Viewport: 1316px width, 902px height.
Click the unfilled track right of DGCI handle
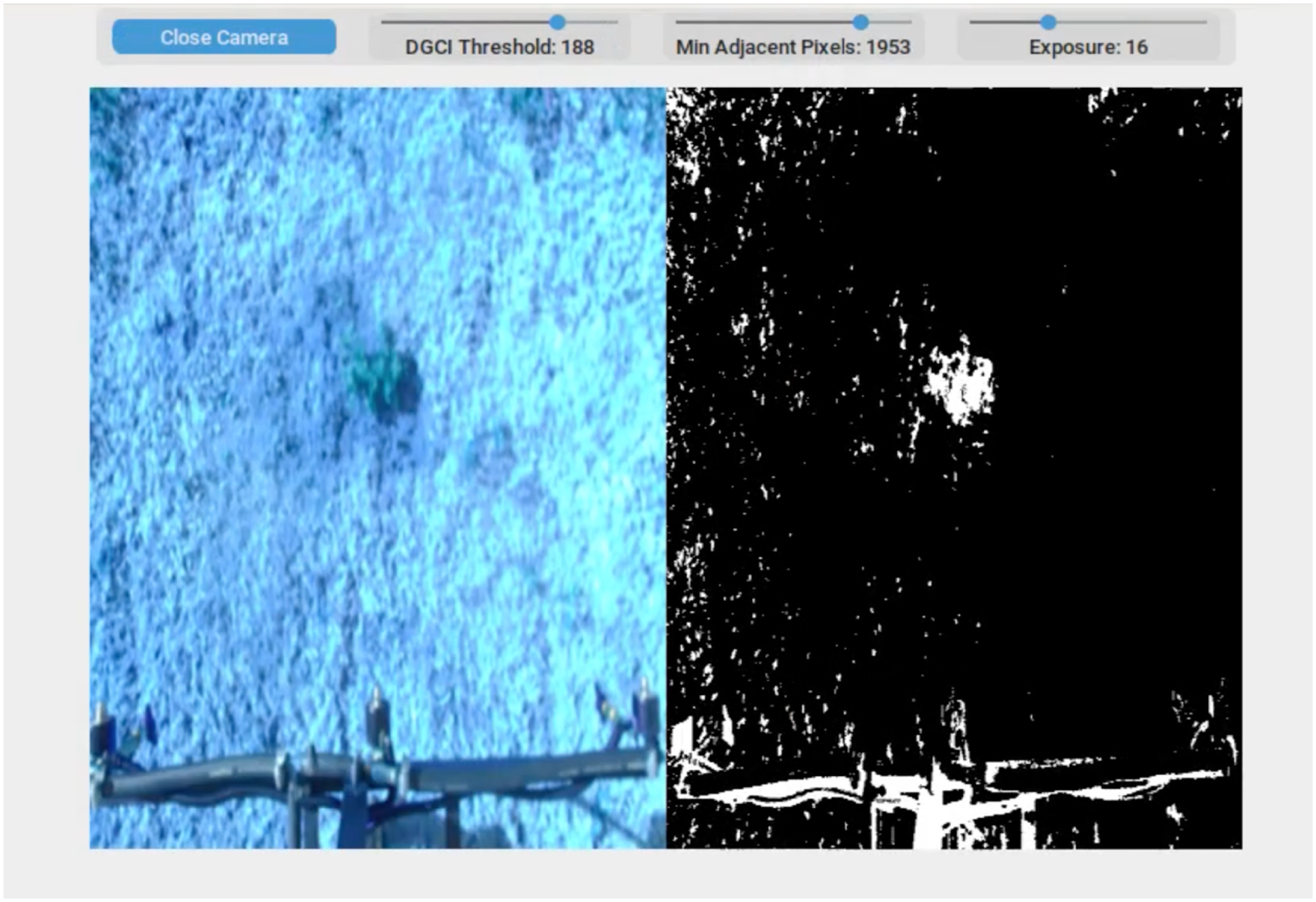tap(592, 22)
